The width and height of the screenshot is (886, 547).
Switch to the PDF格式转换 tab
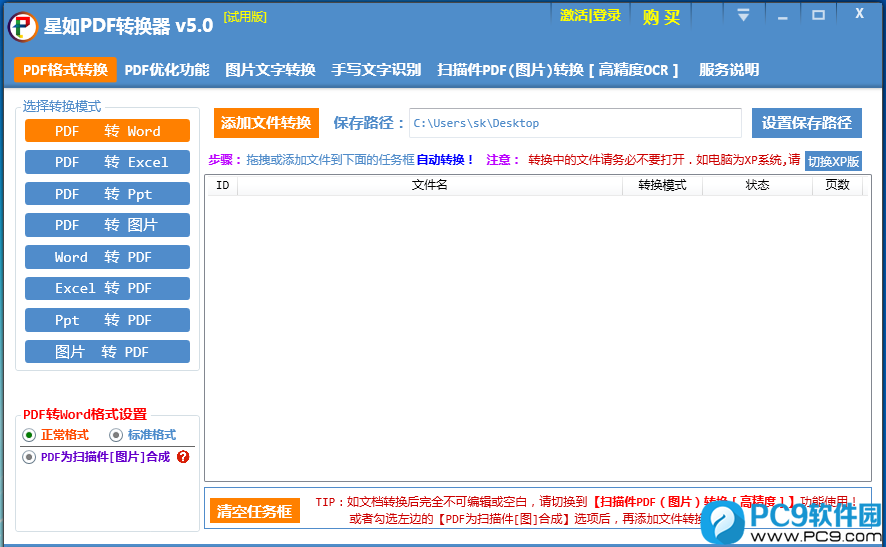(x=65, y=70)
